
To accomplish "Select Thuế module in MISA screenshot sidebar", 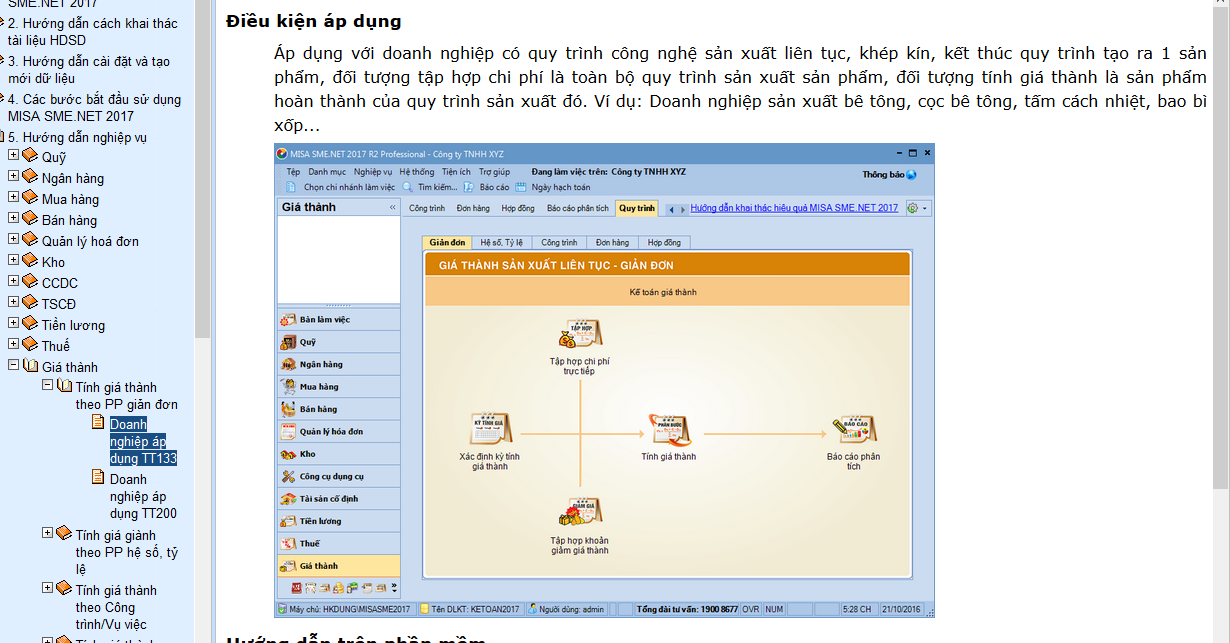I will click(339, 543).
